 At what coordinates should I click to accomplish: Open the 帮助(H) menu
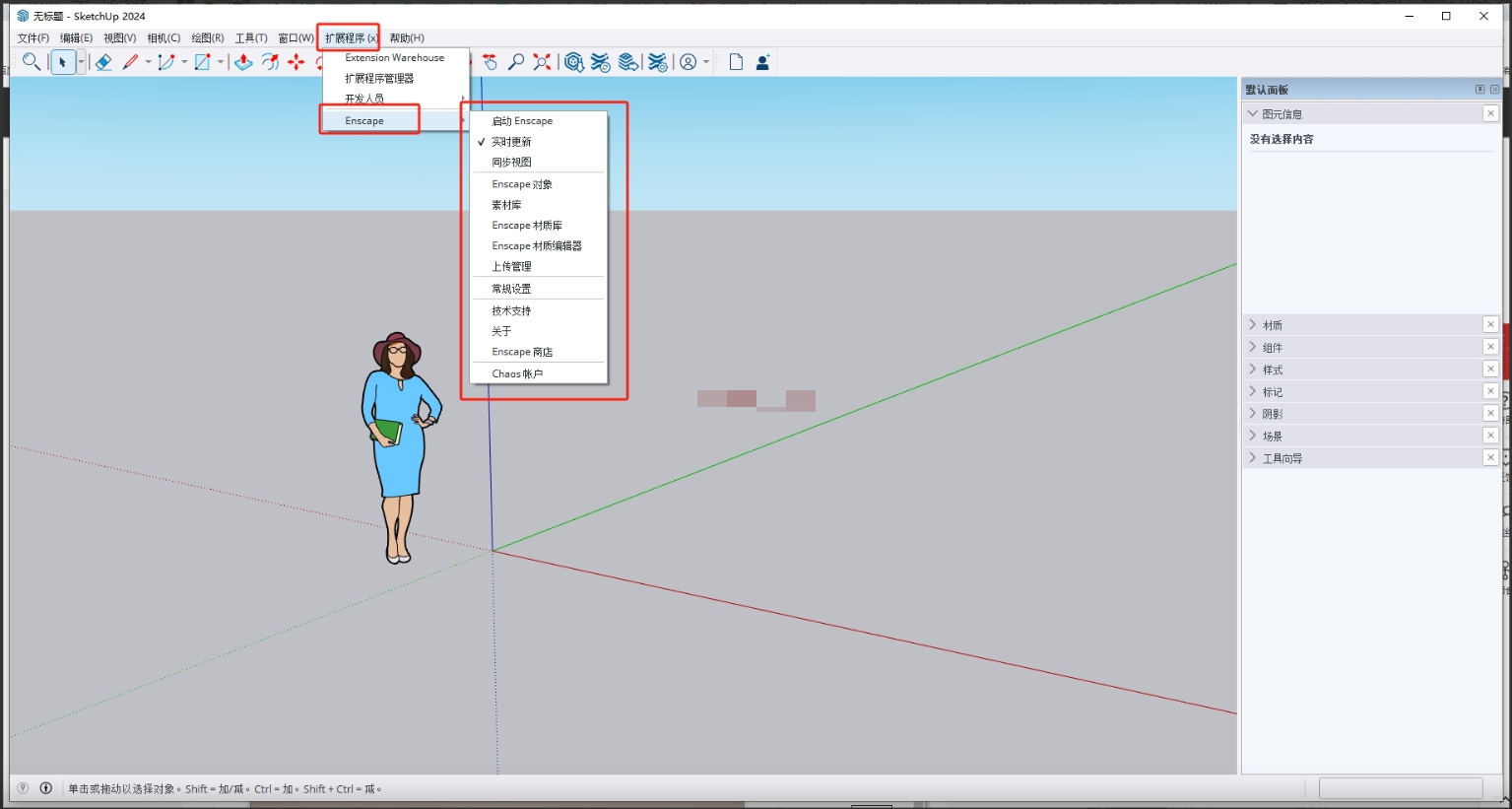407,38
